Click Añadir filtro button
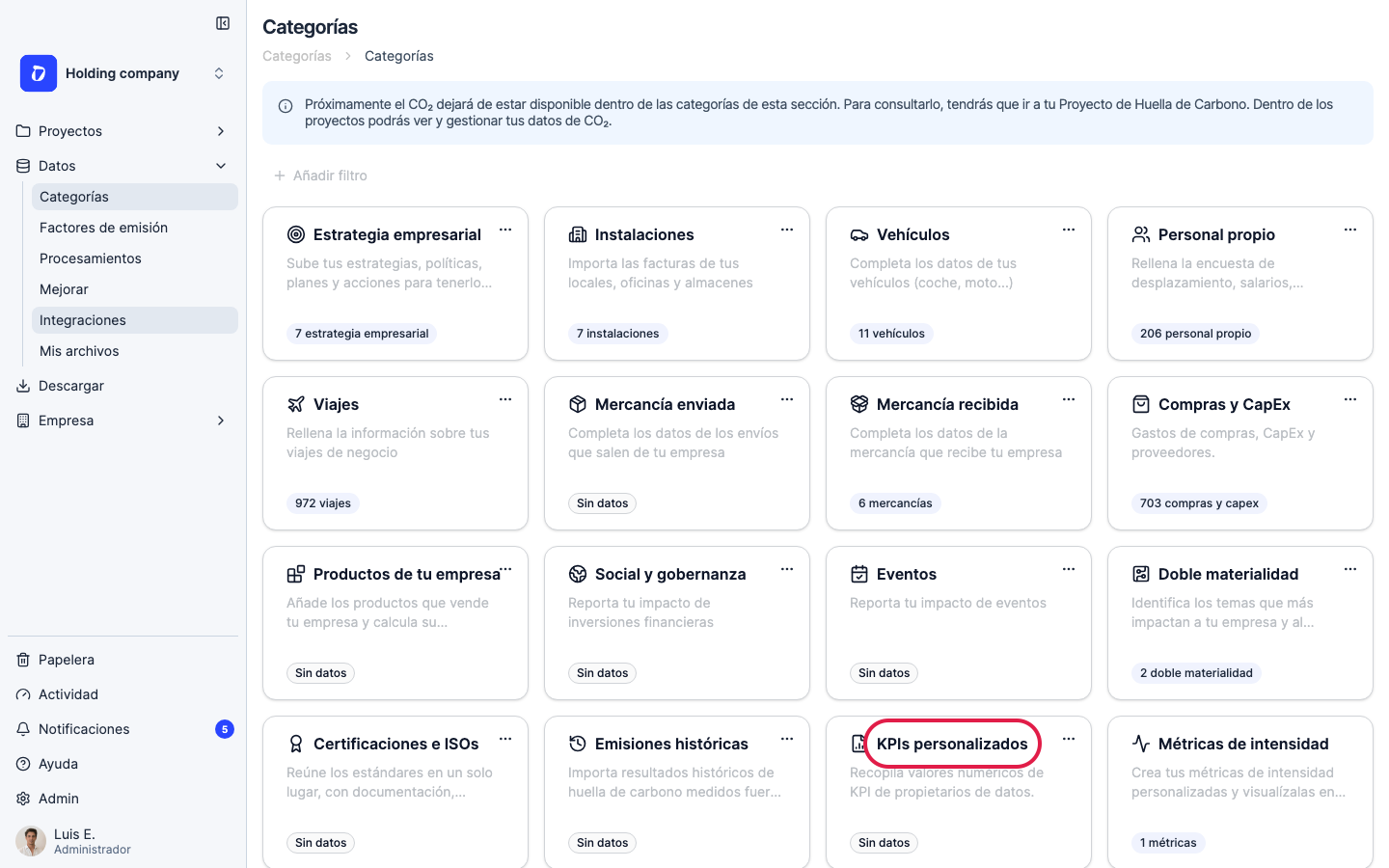 pyautogui.click(x=320, y=176)
